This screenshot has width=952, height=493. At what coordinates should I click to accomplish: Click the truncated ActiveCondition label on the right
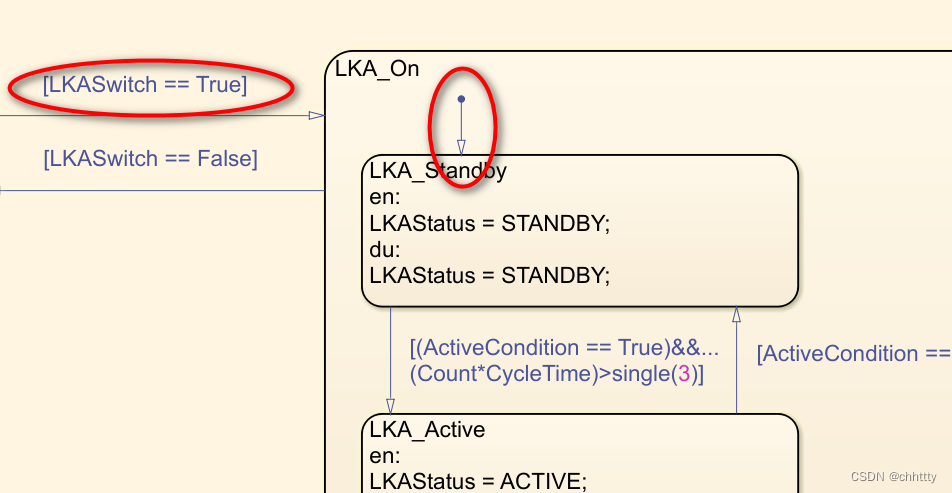852,354
